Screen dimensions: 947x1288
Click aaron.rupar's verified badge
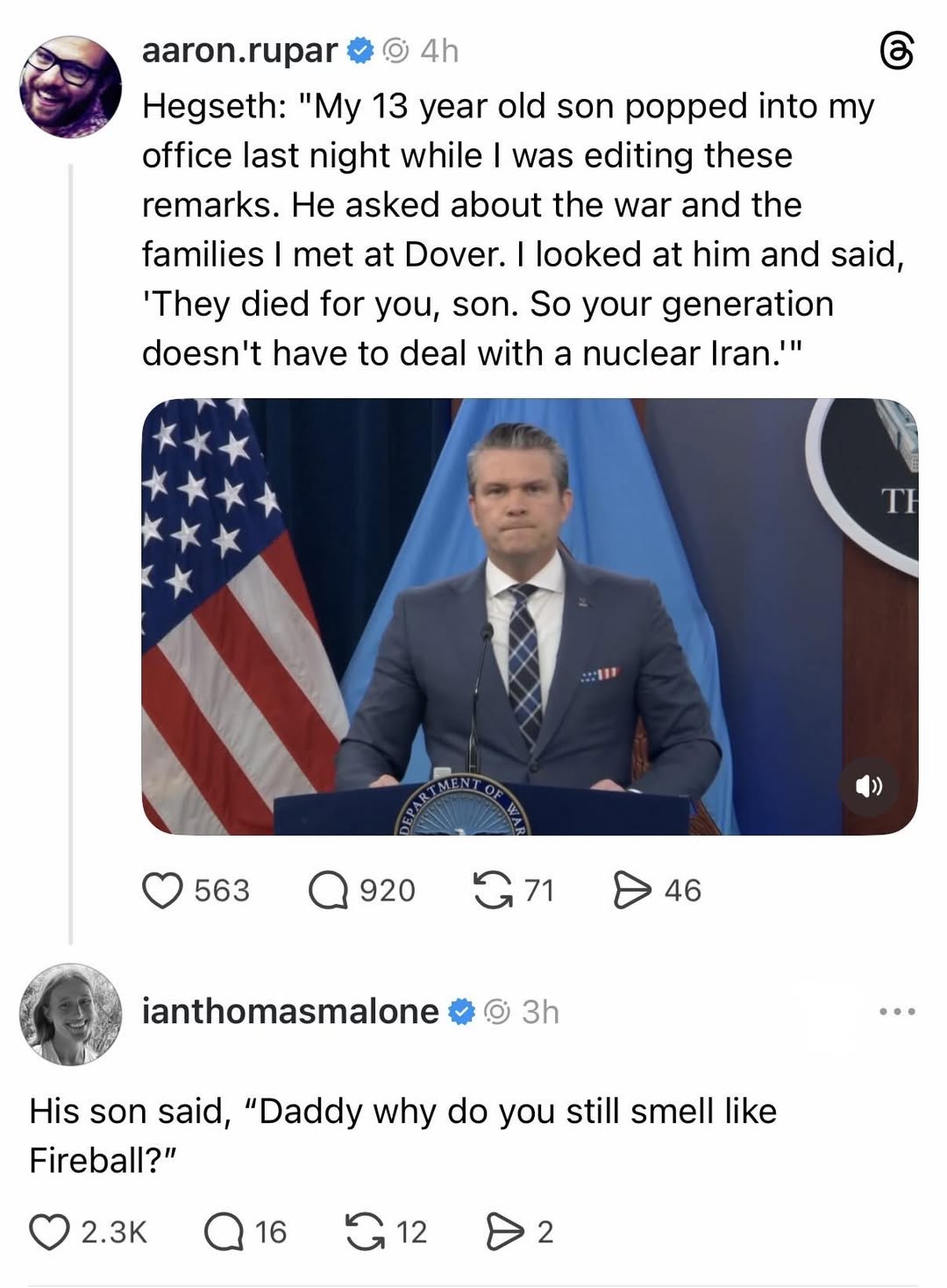[360, 51]
